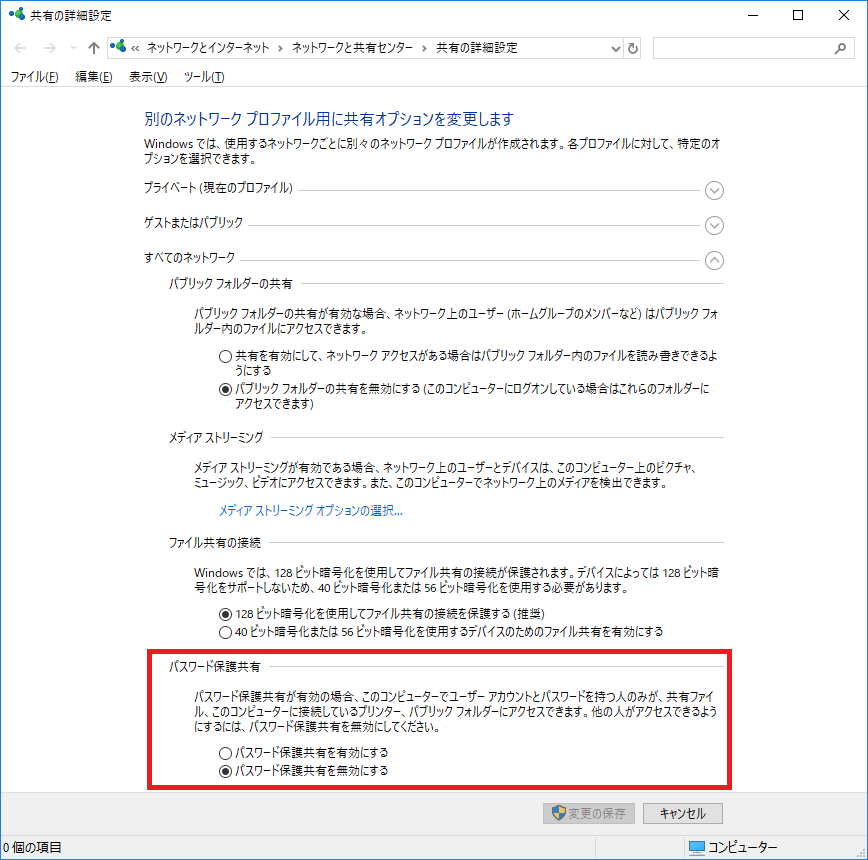Expand the ゲストまたはパブリック section

714,225
